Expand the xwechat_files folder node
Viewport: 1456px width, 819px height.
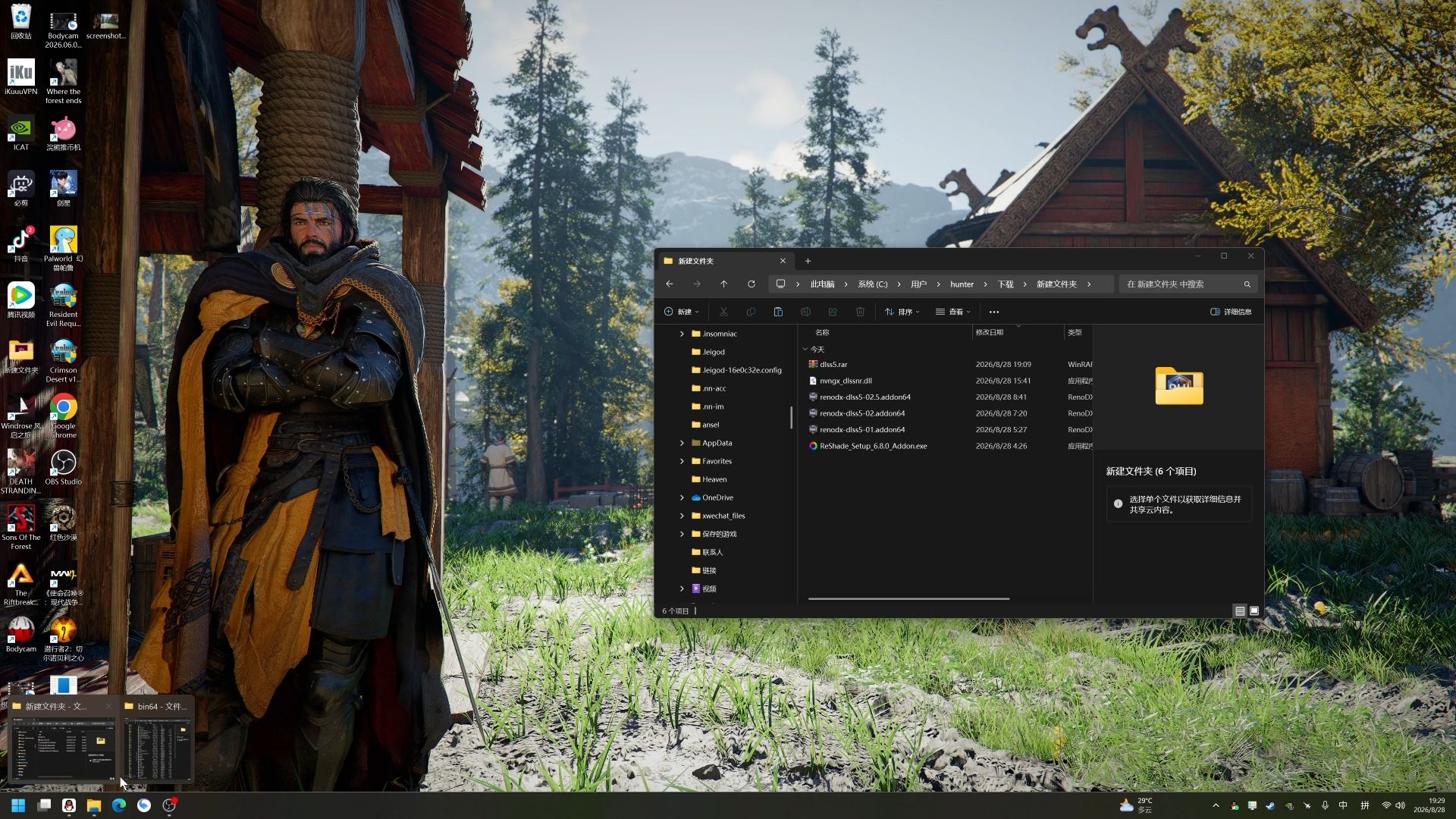[682, 516]
